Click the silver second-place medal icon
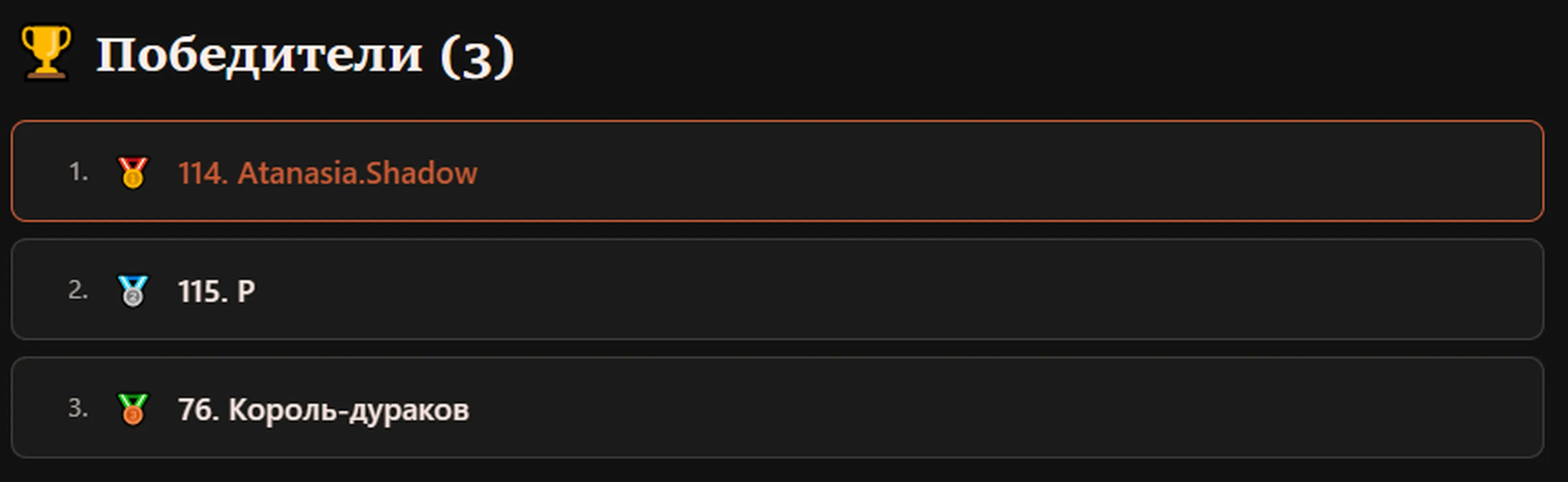Screen dimensions: 1568x482 (133, 291)
